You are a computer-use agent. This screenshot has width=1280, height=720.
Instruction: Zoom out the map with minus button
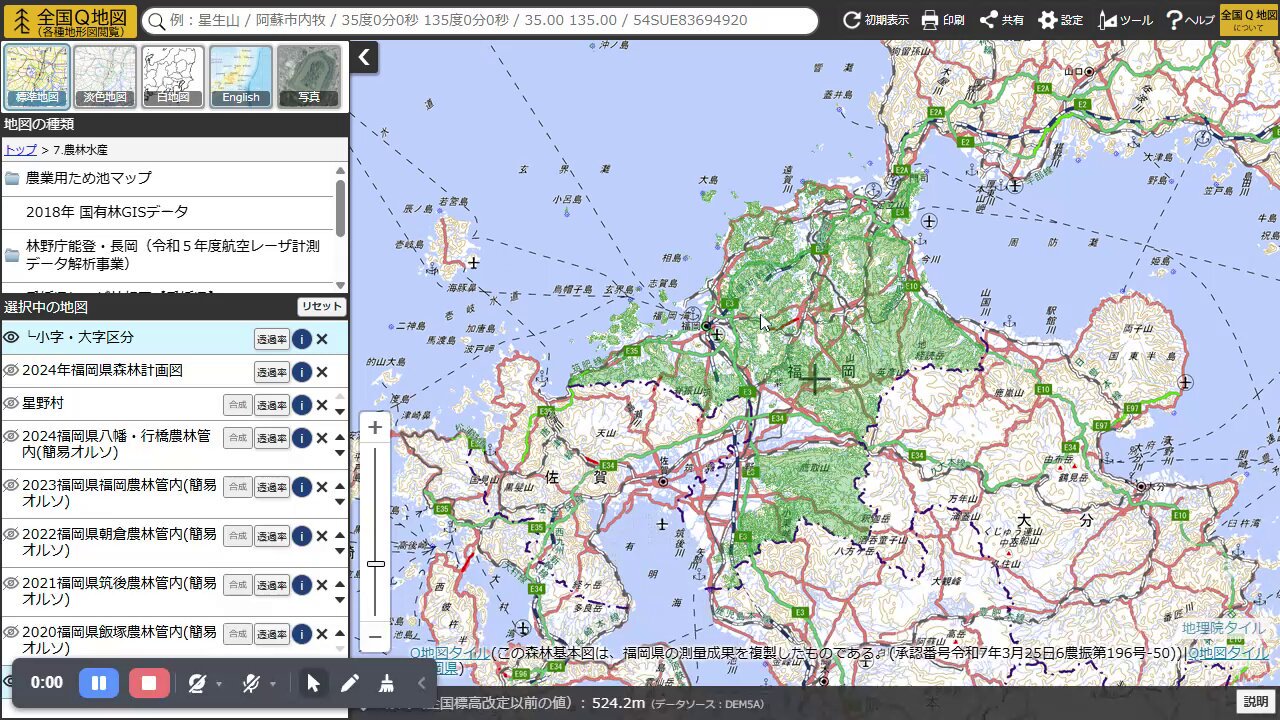pos(375,636)
